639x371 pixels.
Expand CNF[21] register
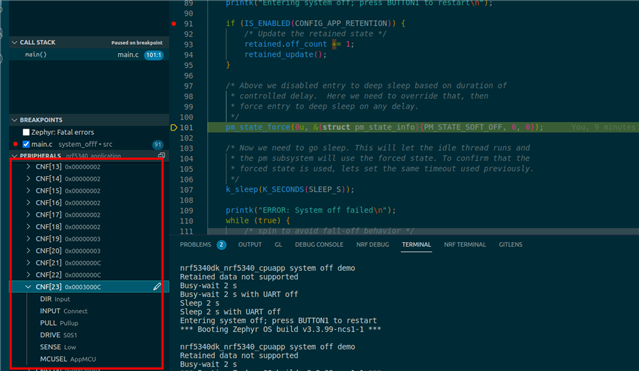[28, 263]
